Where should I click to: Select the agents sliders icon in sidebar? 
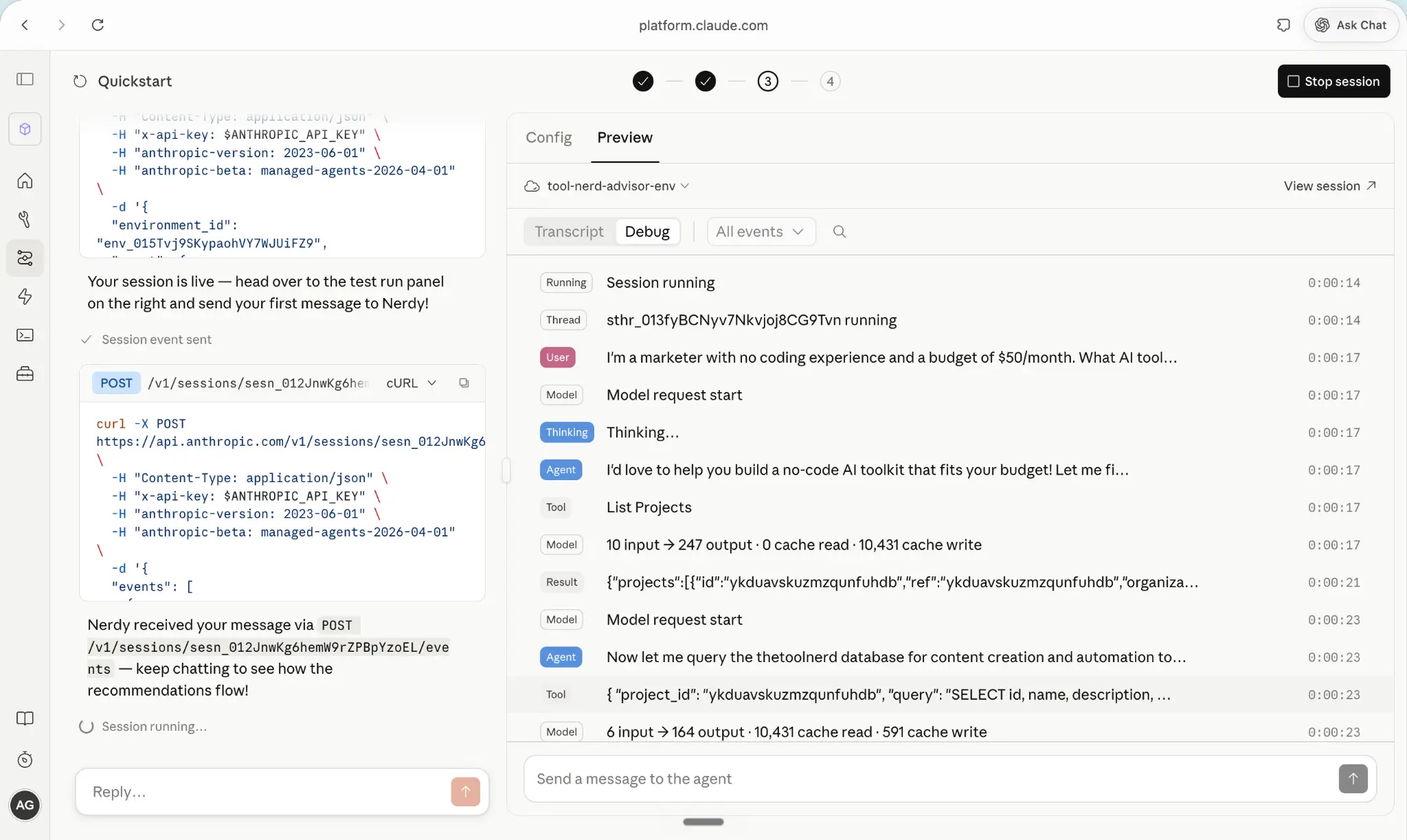pyautogui.click(x=25, y=258)
